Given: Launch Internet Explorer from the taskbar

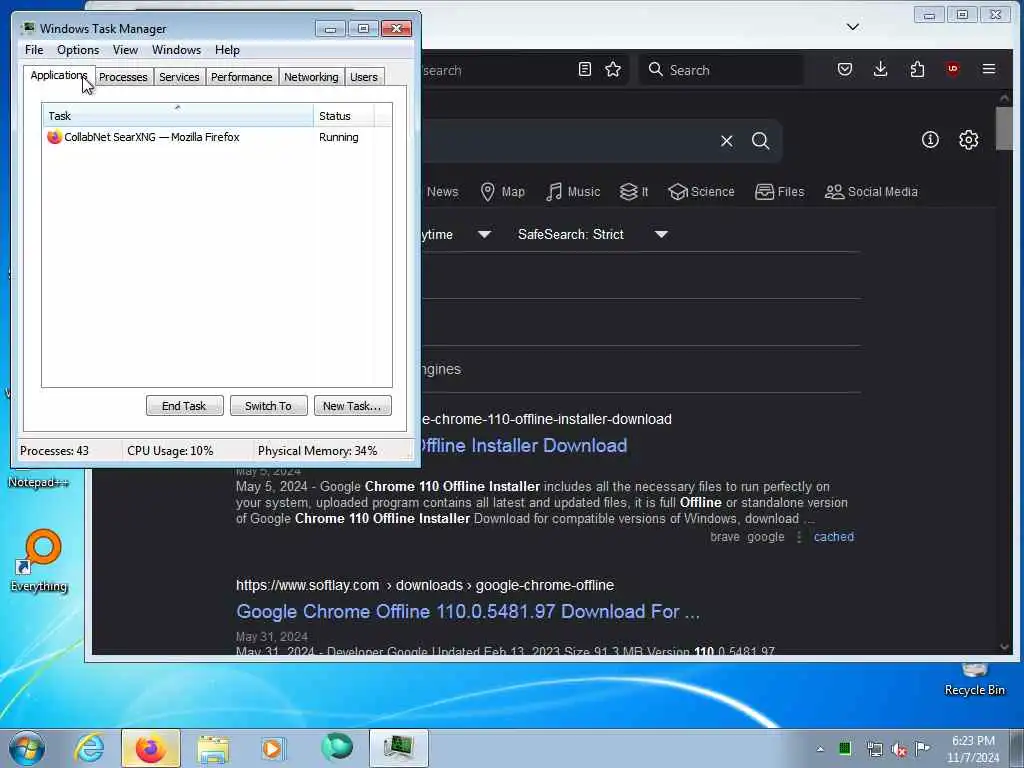Looking at the screenshot, I should [x=89, y=748].
